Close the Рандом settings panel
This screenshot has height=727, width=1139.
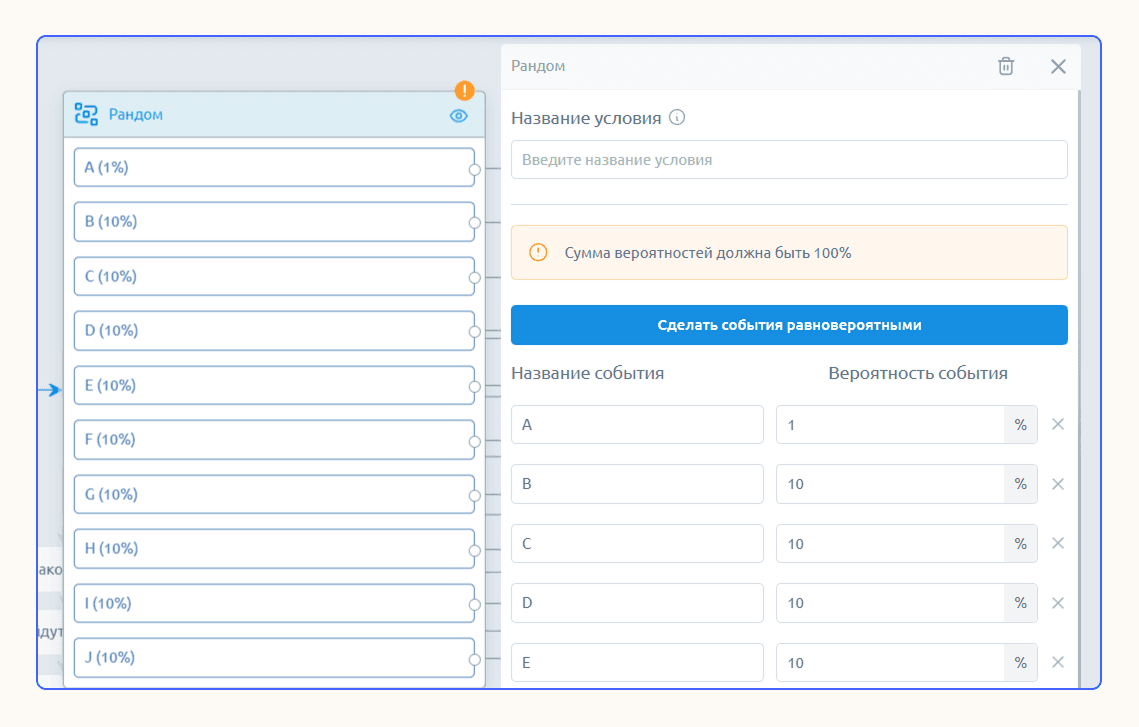tap(1058, 67)
